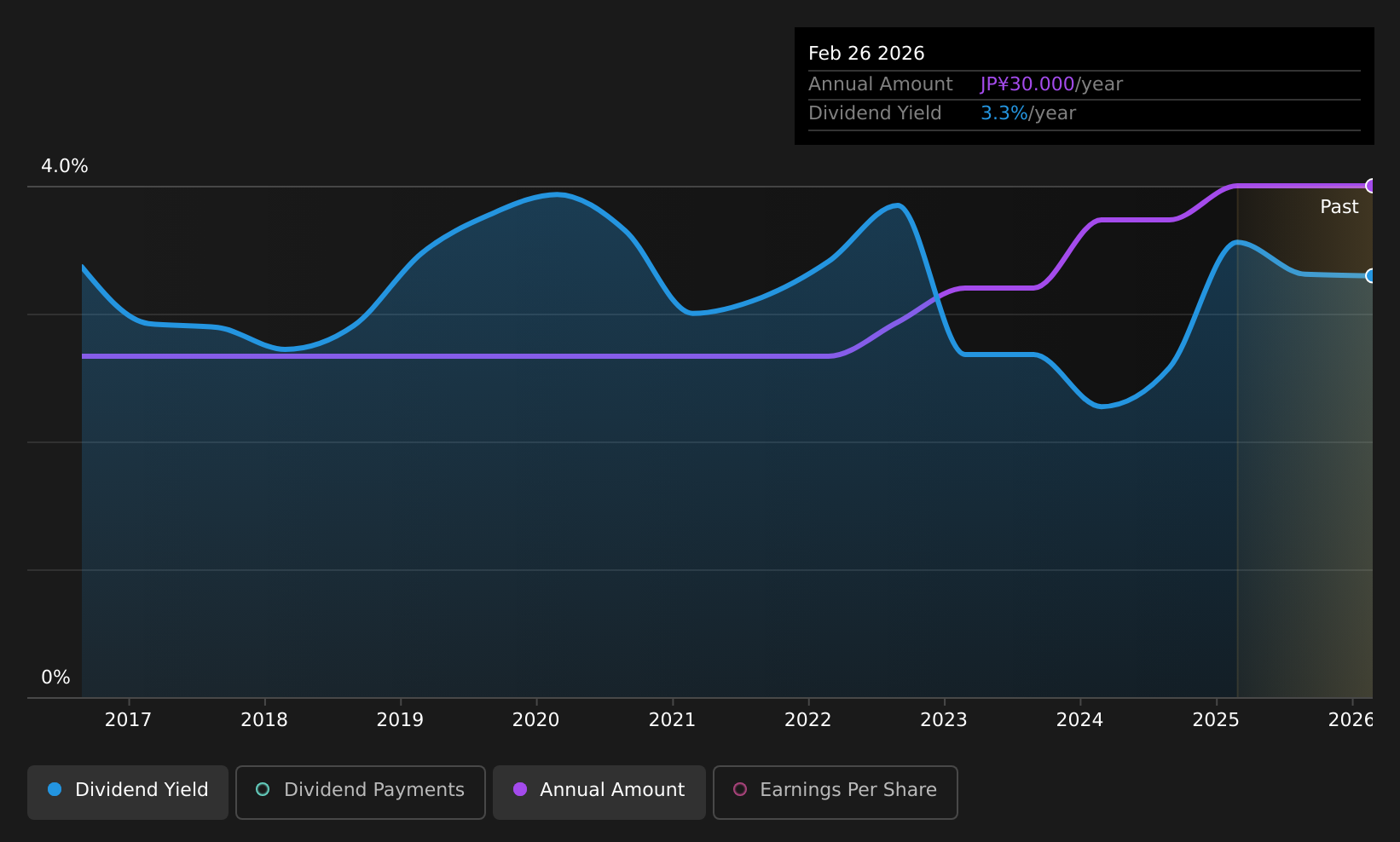The height and width of the screenshot is (842, 1400).
Task: Toggle the Annual Amount legend button
Action: 599,792
